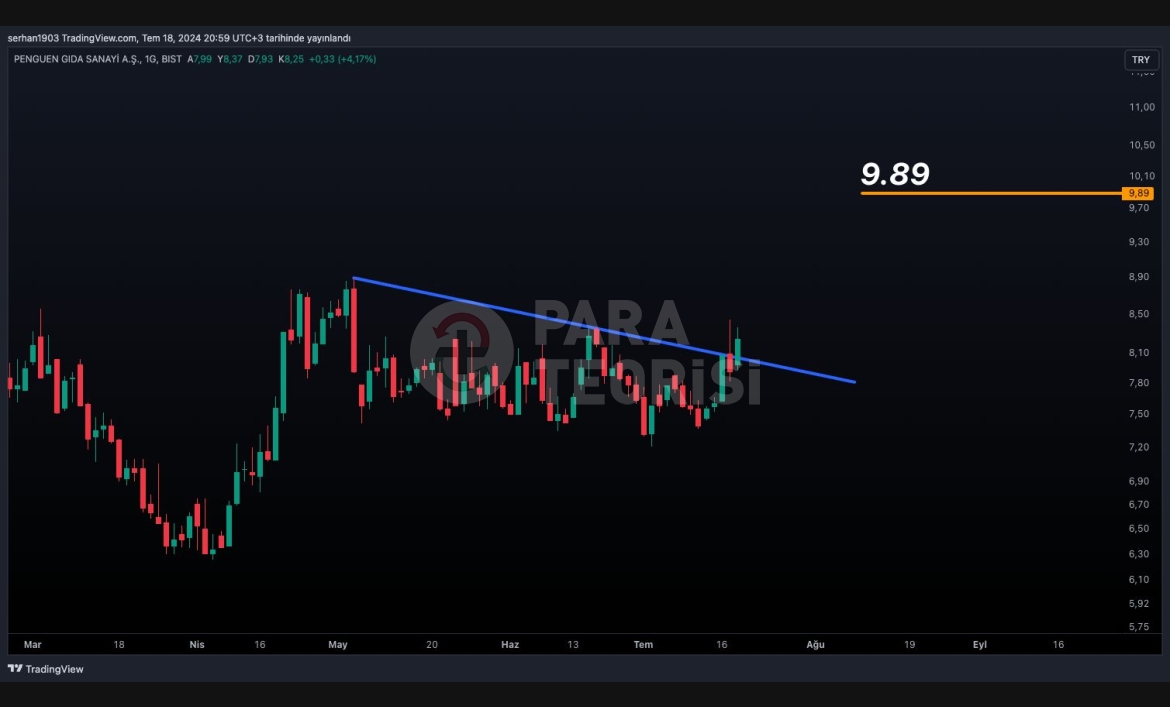Click the Eyl date axis label
The image size is (1170, 707).
pyautogui.click(x=980, y=644)
